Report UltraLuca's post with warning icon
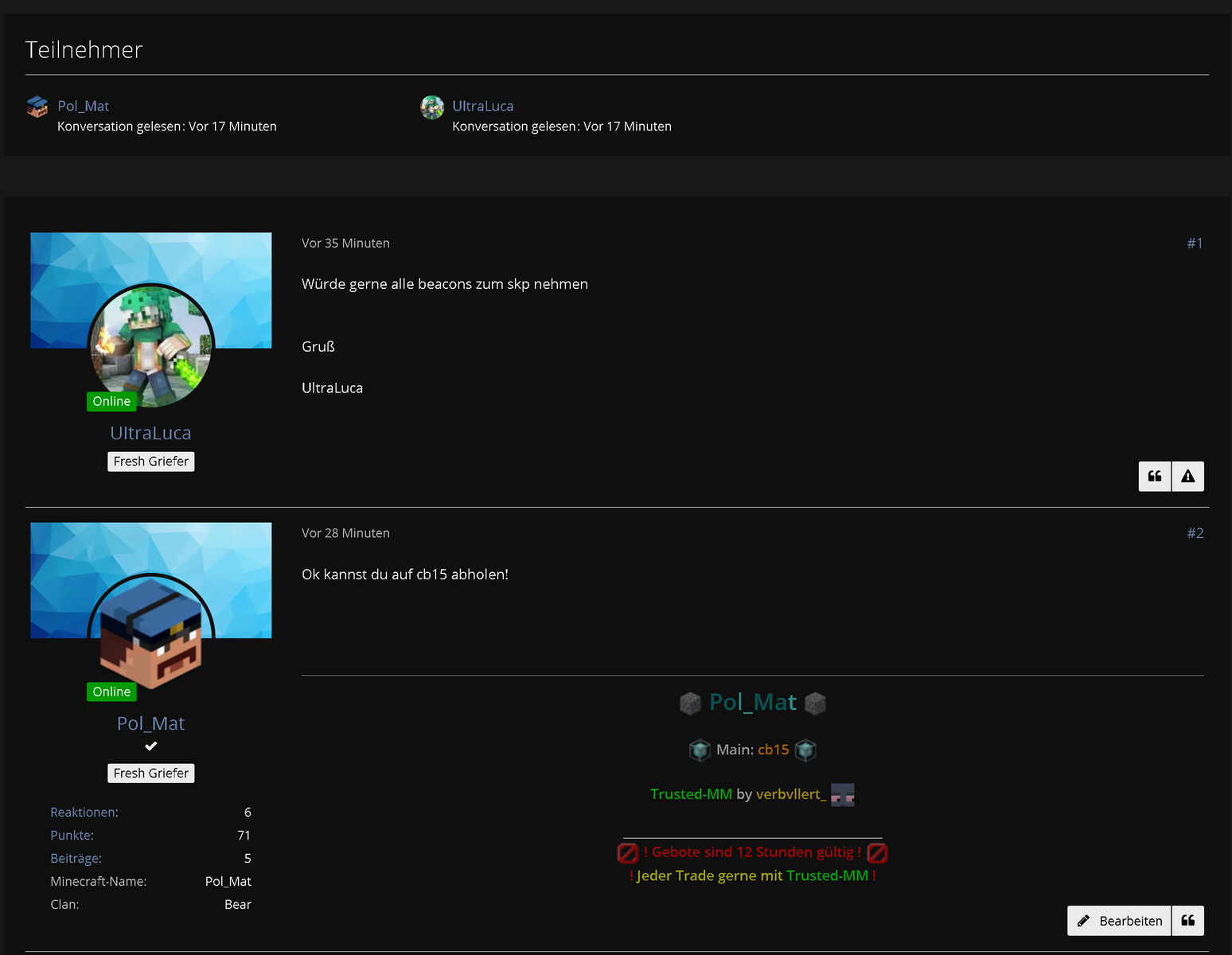Image resolution: width=1232 pixels, height=955 pixels. click(1188, 477)
